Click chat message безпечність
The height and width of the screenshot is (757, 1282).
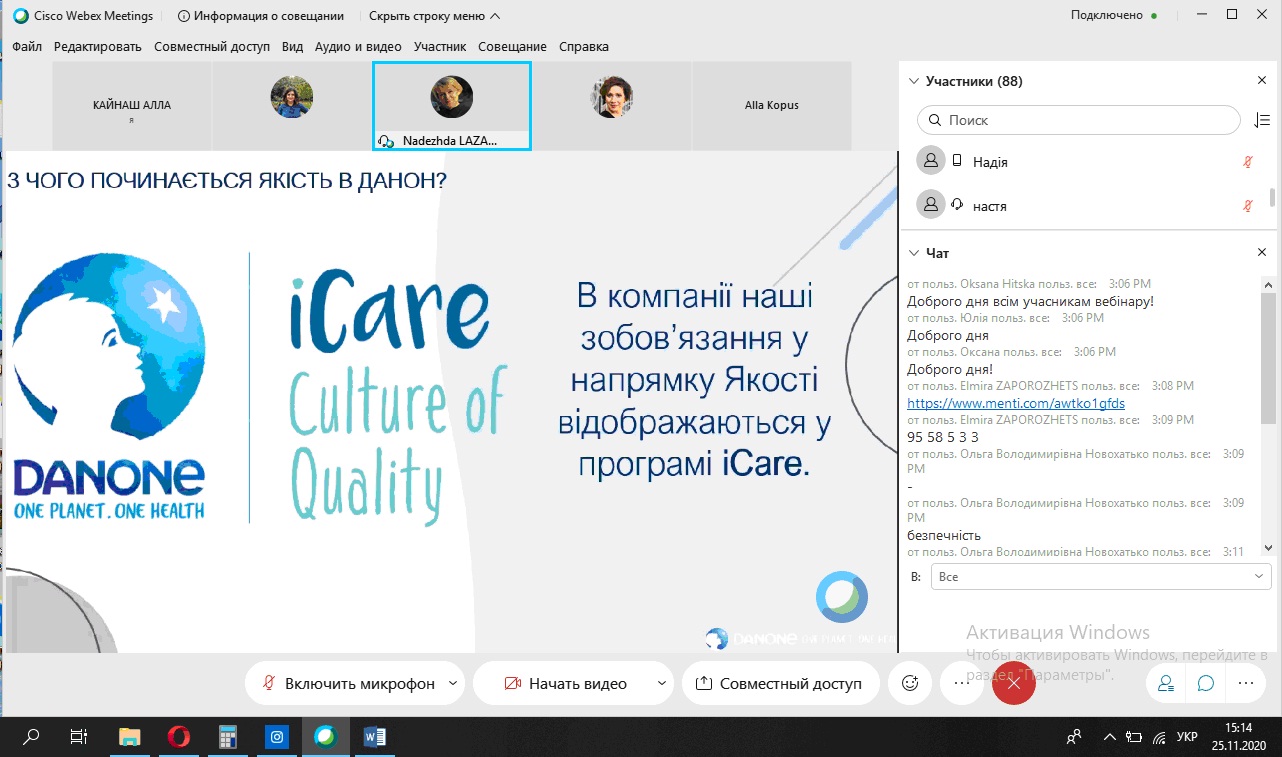(x=944, y=535)
